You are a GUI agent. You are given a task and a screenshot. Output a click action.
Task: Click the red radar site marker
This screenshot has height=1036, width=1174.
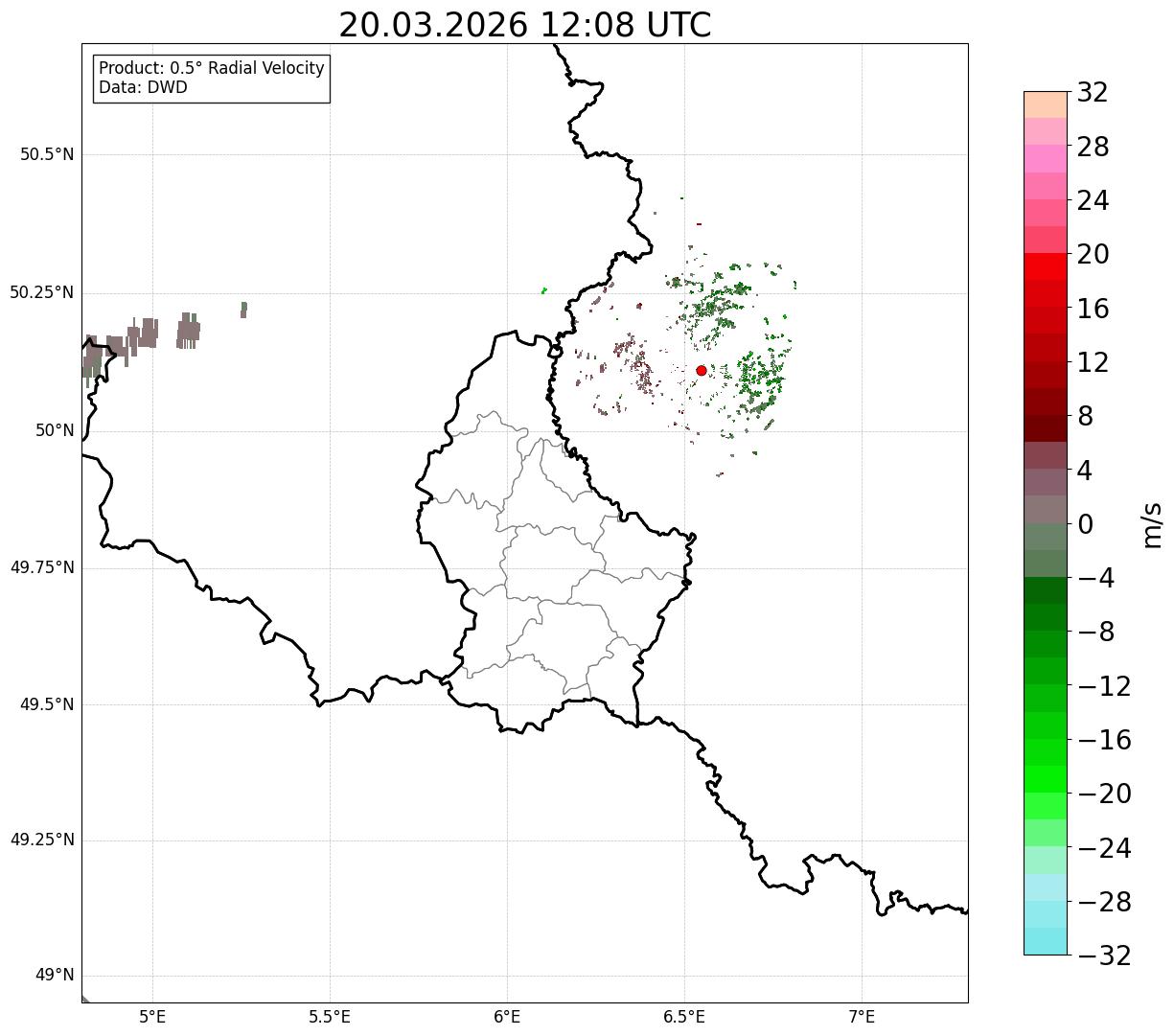point(702,371)
